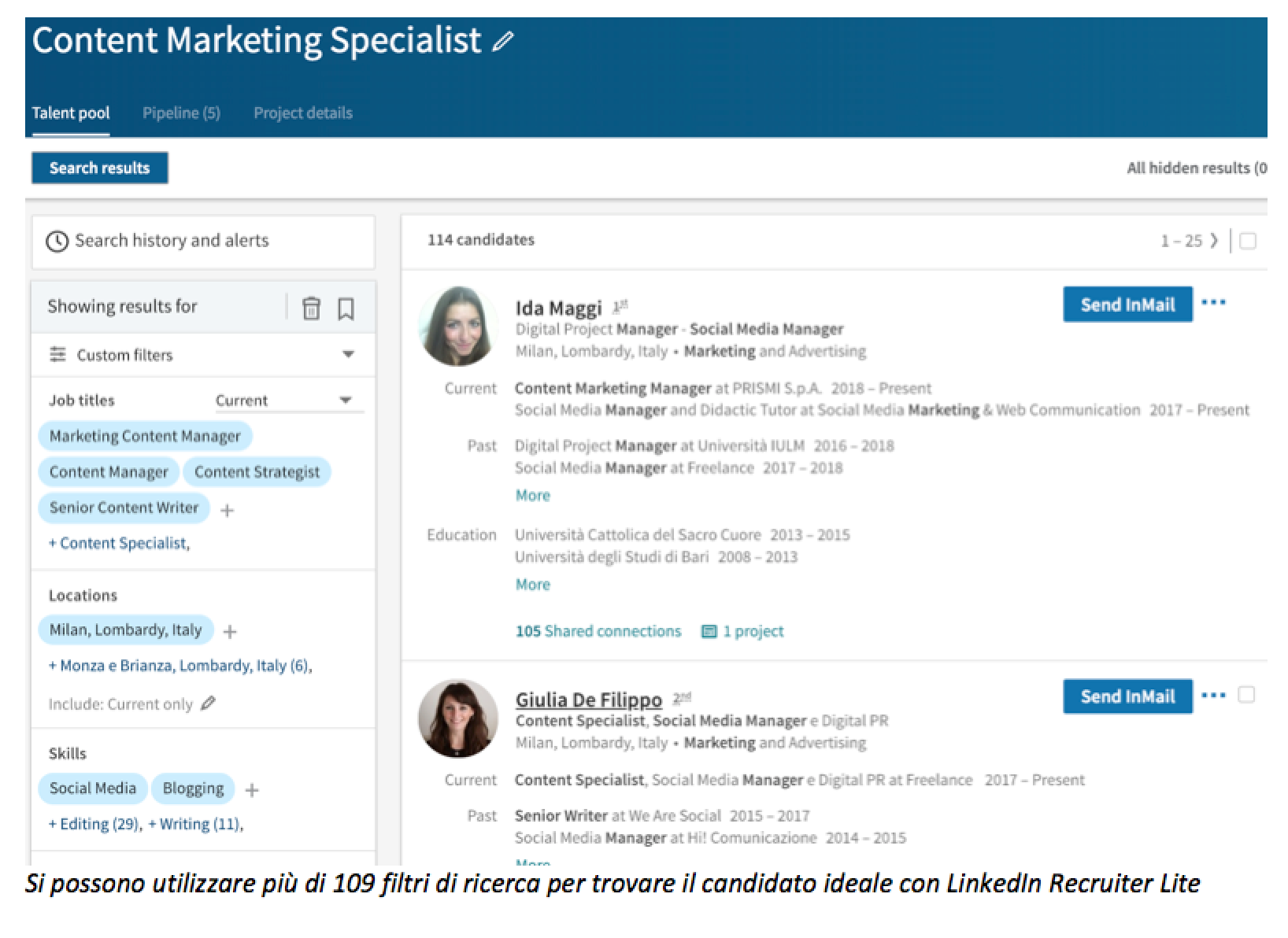The width and height of the screenshot is (1288, 938).
Task: Click the plus icon beside Blogging skill
Action: [x=252, y=790]
